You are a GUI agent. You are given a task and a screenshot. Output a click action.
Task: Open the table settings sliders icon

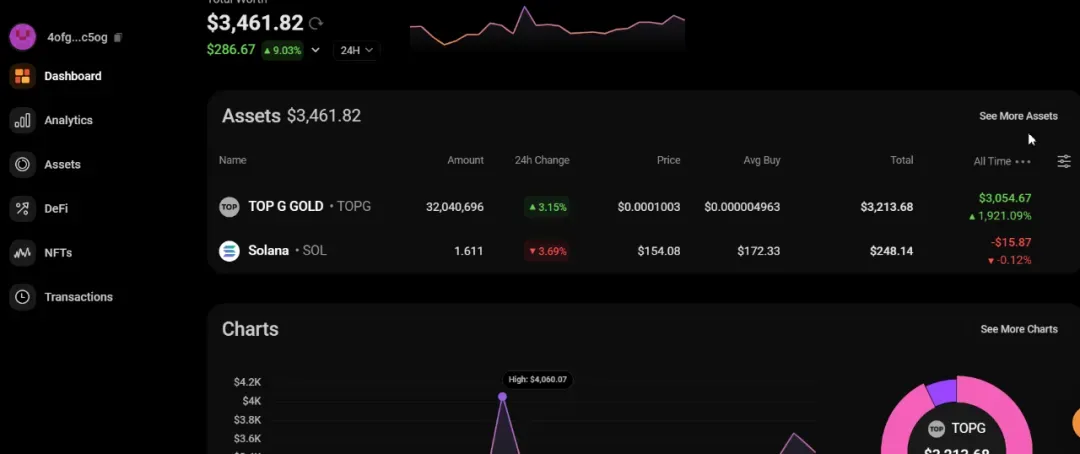[1064, 161]
